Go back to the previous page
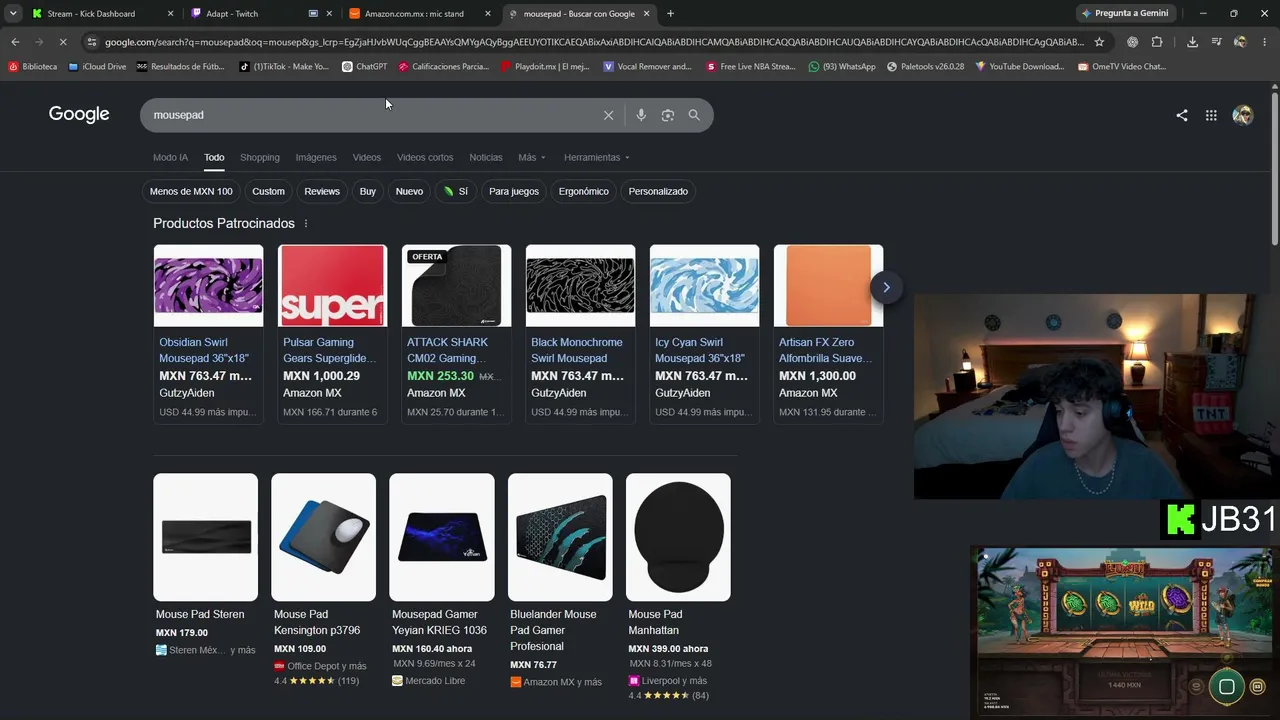 15,42
